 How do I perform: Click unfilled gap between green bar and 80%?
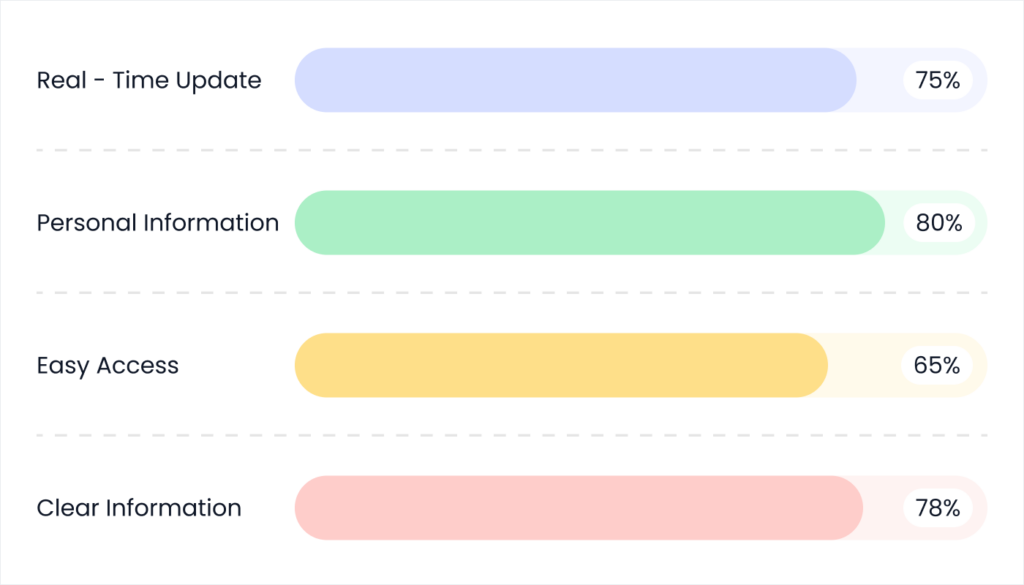pos(894,223)
